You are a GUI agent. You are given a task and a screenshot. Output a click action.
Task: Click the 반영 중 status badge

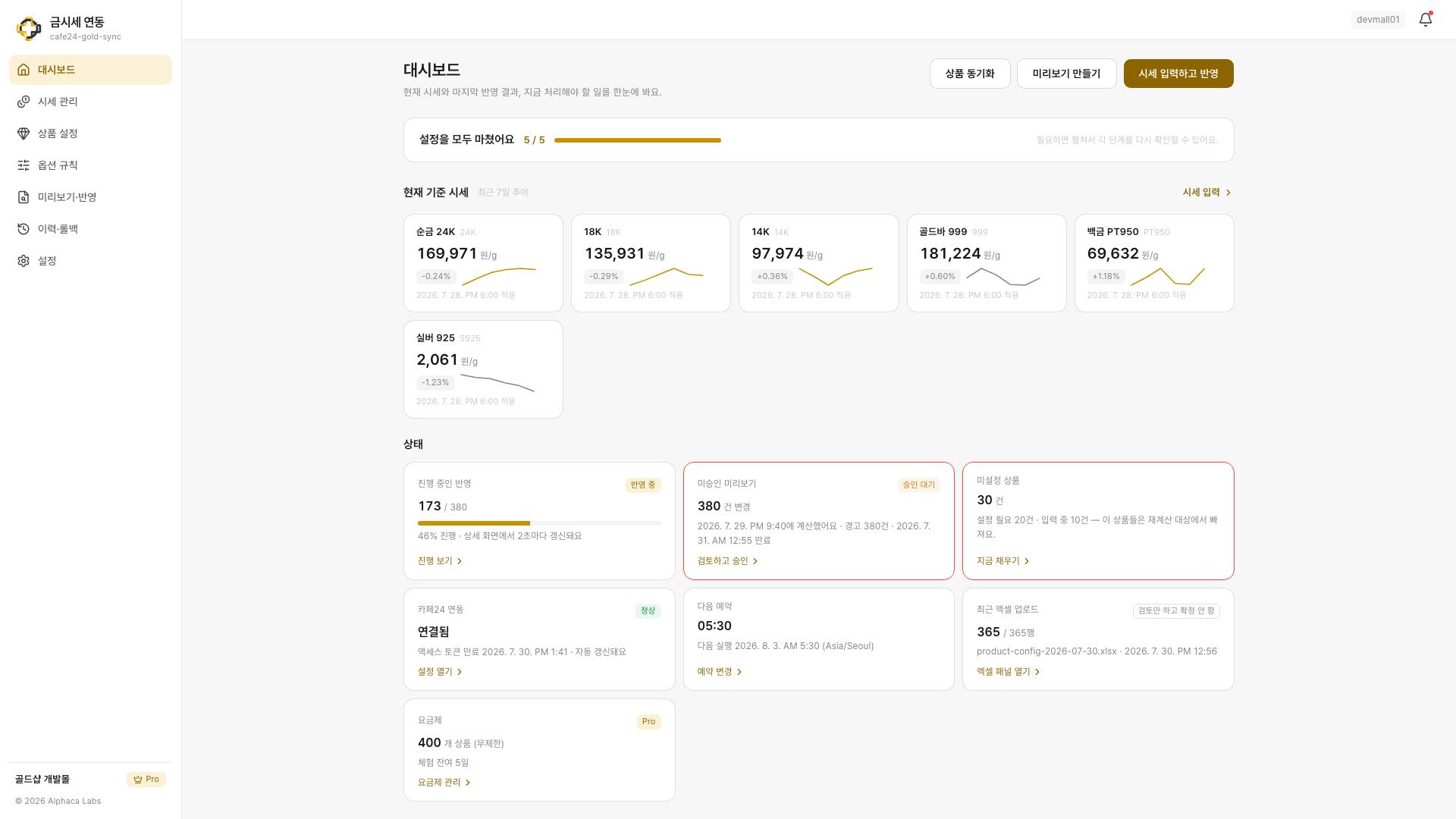(x=643, y=485)
